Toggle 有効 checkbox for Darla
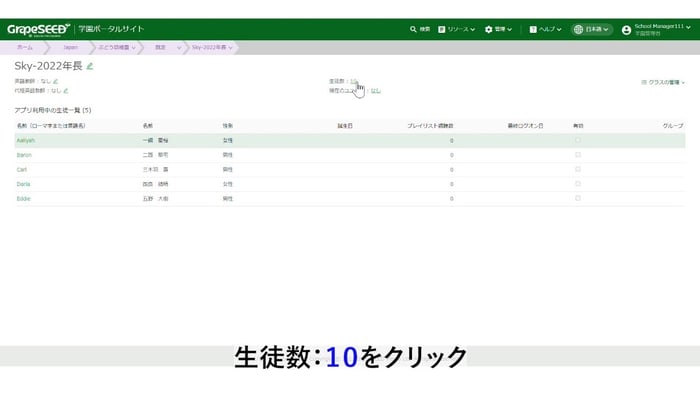 (578, 184)
